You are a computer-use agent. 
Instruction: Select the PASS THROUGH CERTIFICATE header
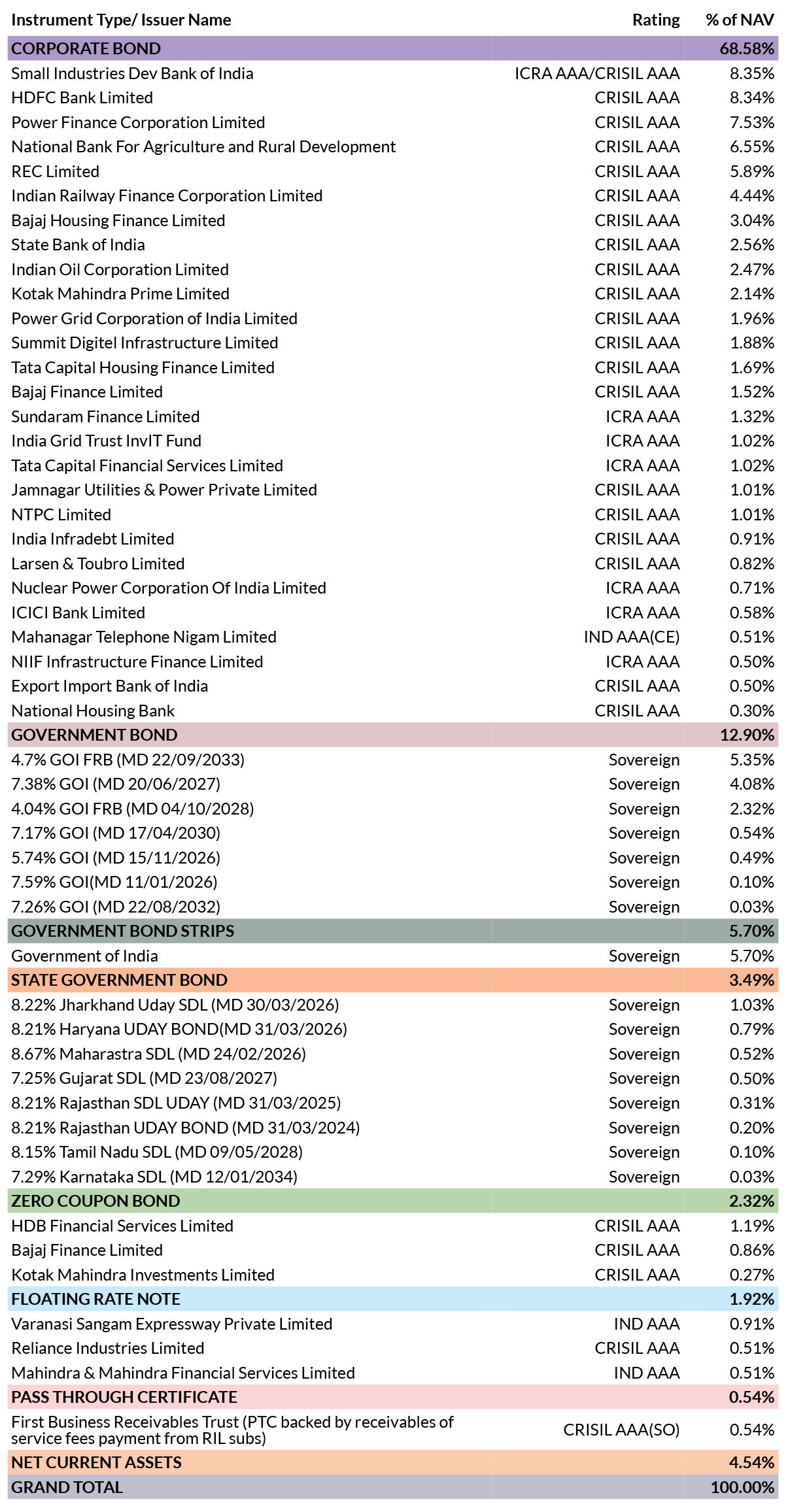point(393,1397)
